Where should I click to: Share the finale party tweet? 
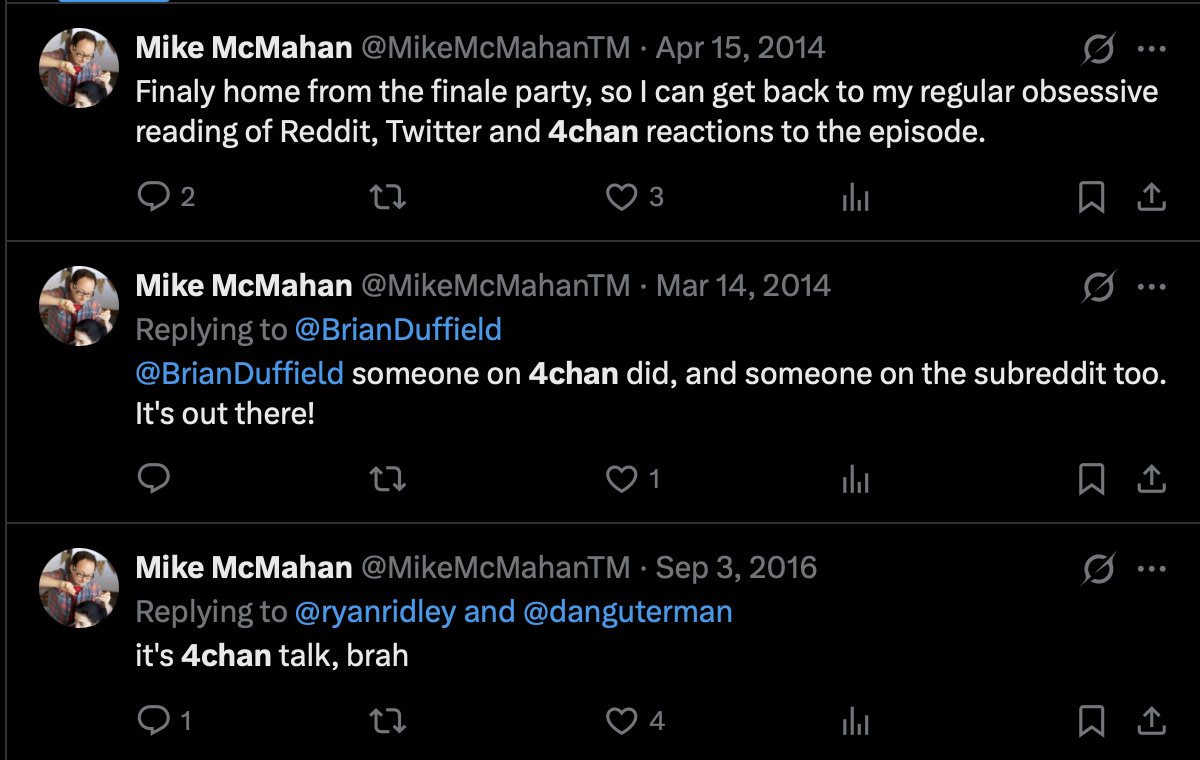1152,198
